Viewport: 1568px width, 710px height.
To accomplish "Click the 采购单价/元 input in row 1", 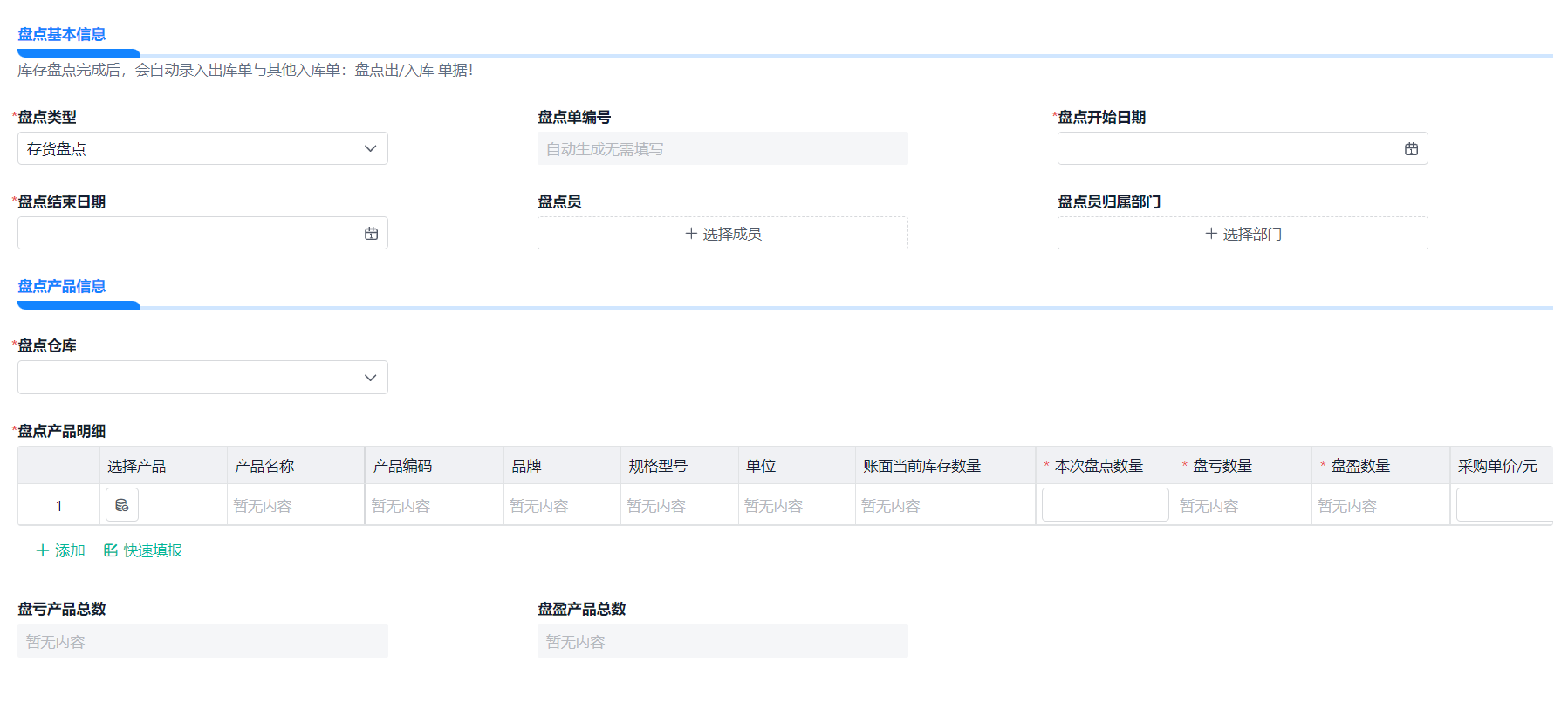I will coord(1504,505).
